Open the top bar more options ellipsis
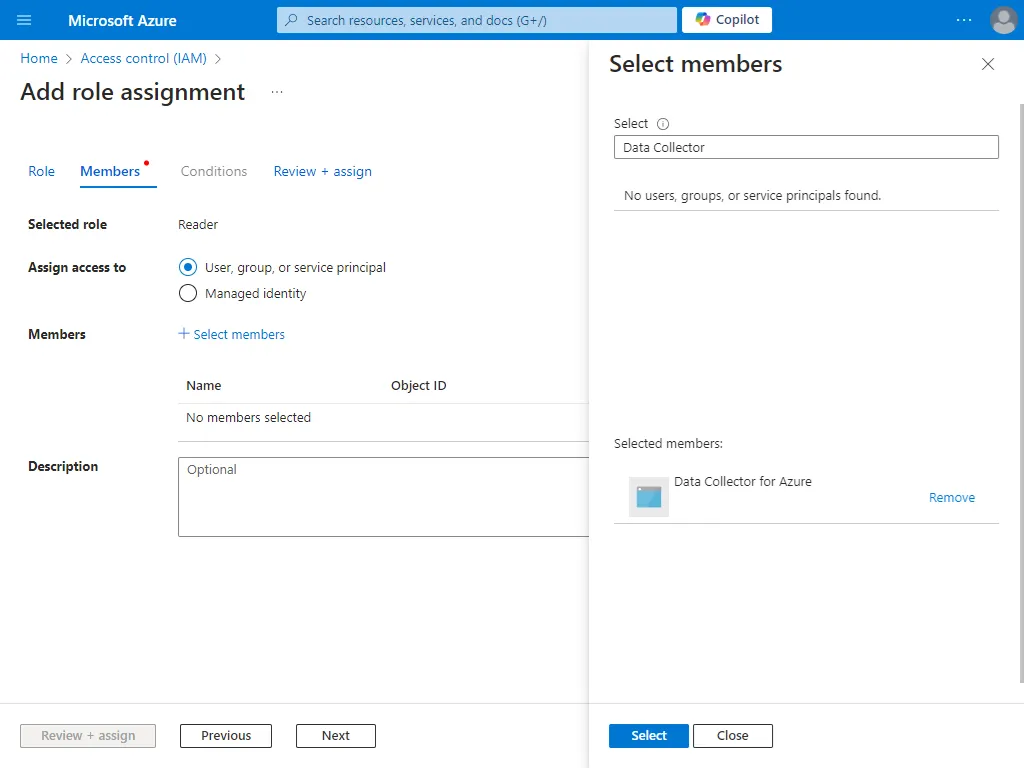This screenshot has height=768, width=1024. point(964,20)
